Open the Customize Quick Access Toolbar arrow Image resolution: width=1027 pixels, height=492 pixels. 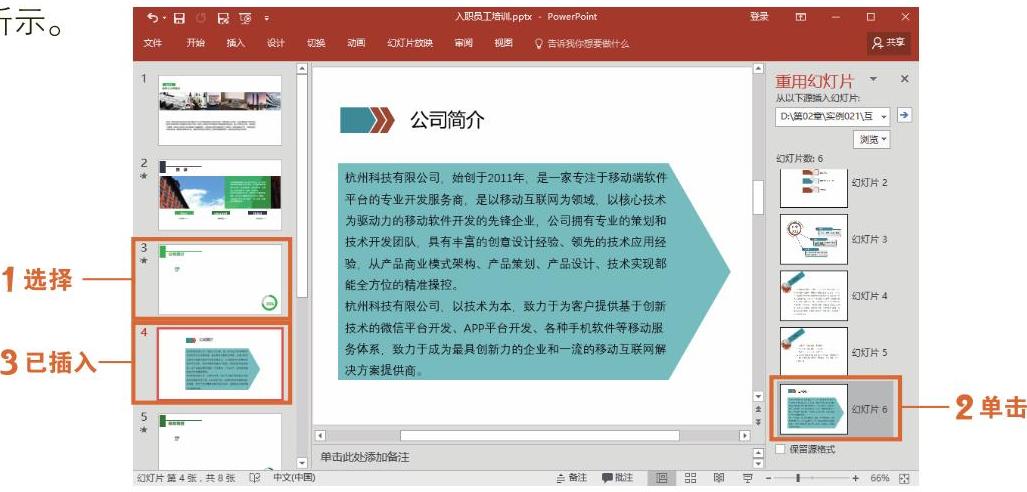tap(267, 18)
